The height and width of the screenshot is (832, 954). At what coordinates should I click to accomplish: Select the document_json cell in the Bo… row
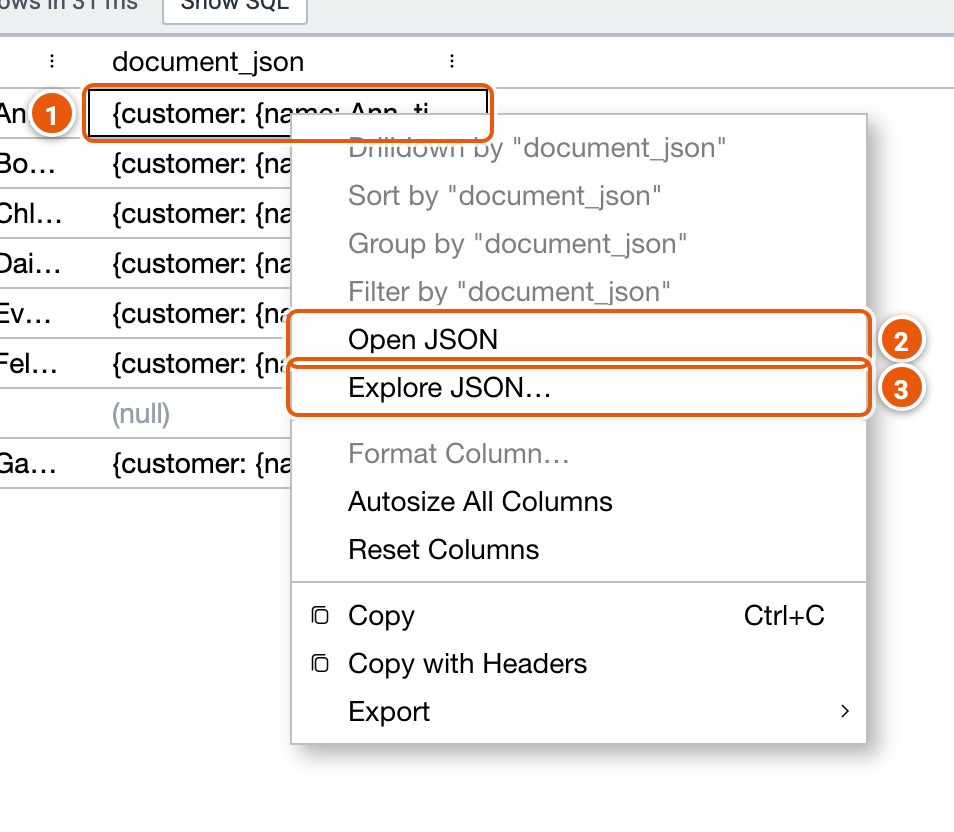pos(189,164)
